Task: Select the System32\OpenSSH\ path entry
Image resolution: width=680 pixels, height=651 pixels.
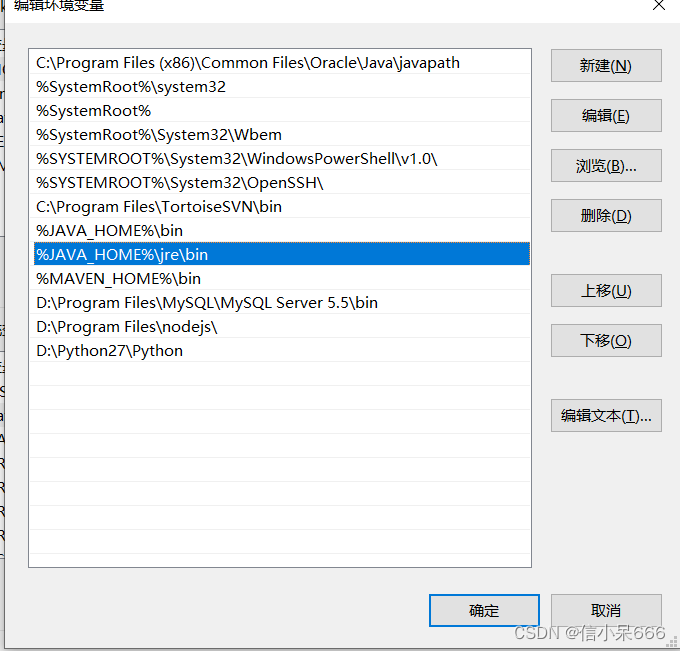Action: 281,183
